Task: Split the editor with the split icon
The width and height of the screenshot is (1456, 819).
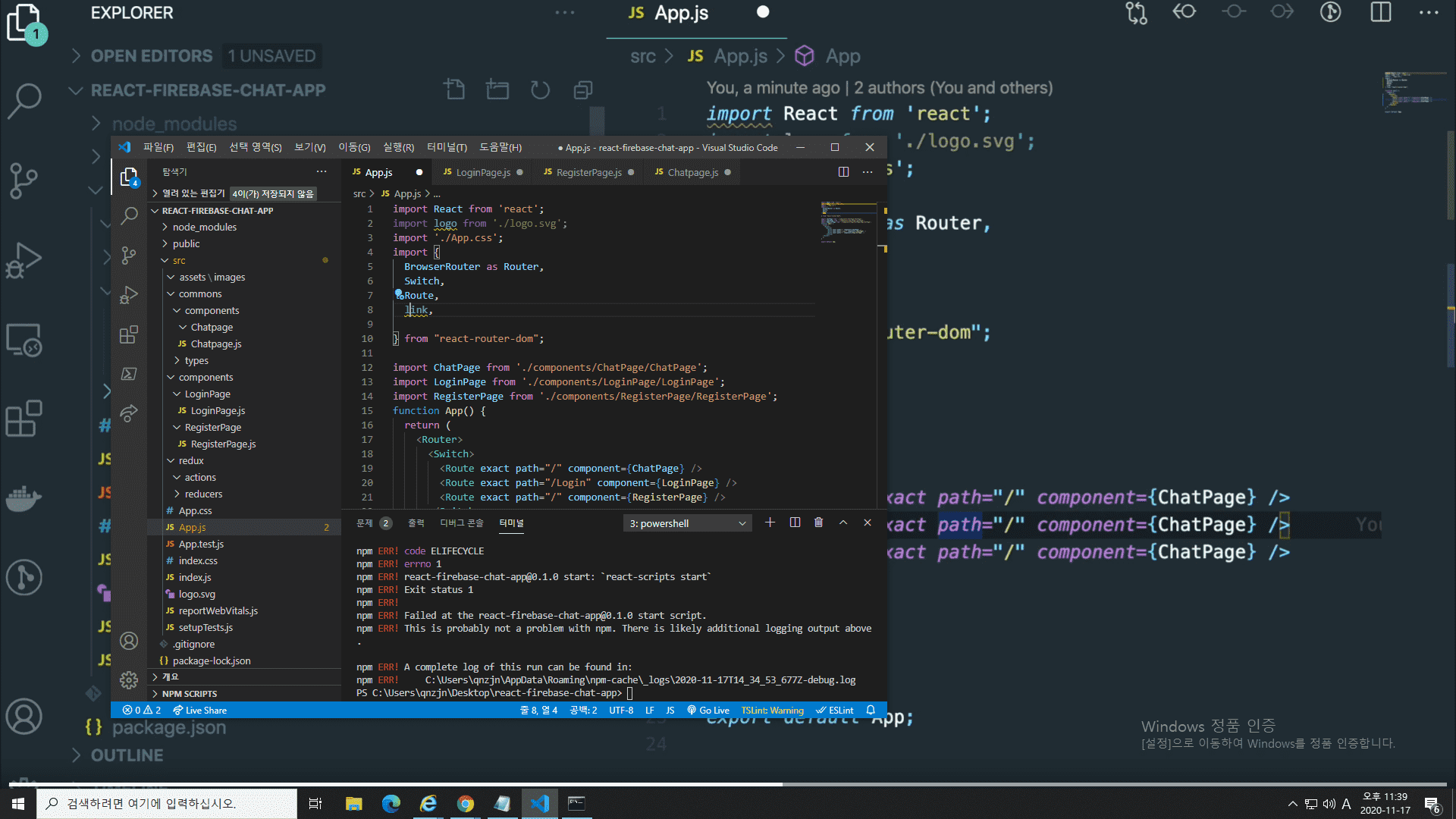Action: click(x=843, y=172)
